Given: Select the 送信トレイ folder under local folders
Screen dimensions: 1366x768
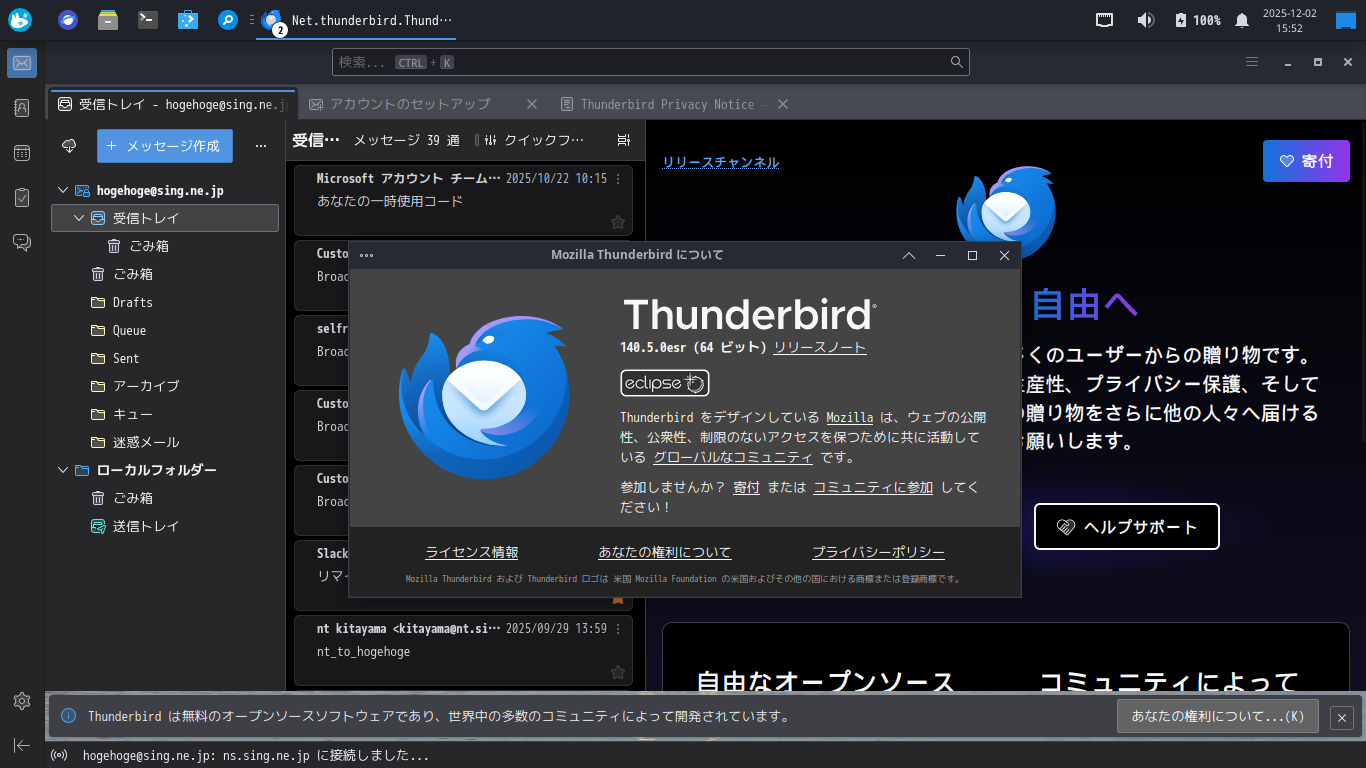Looking at the screenshot, I should [x=165, y=526].
